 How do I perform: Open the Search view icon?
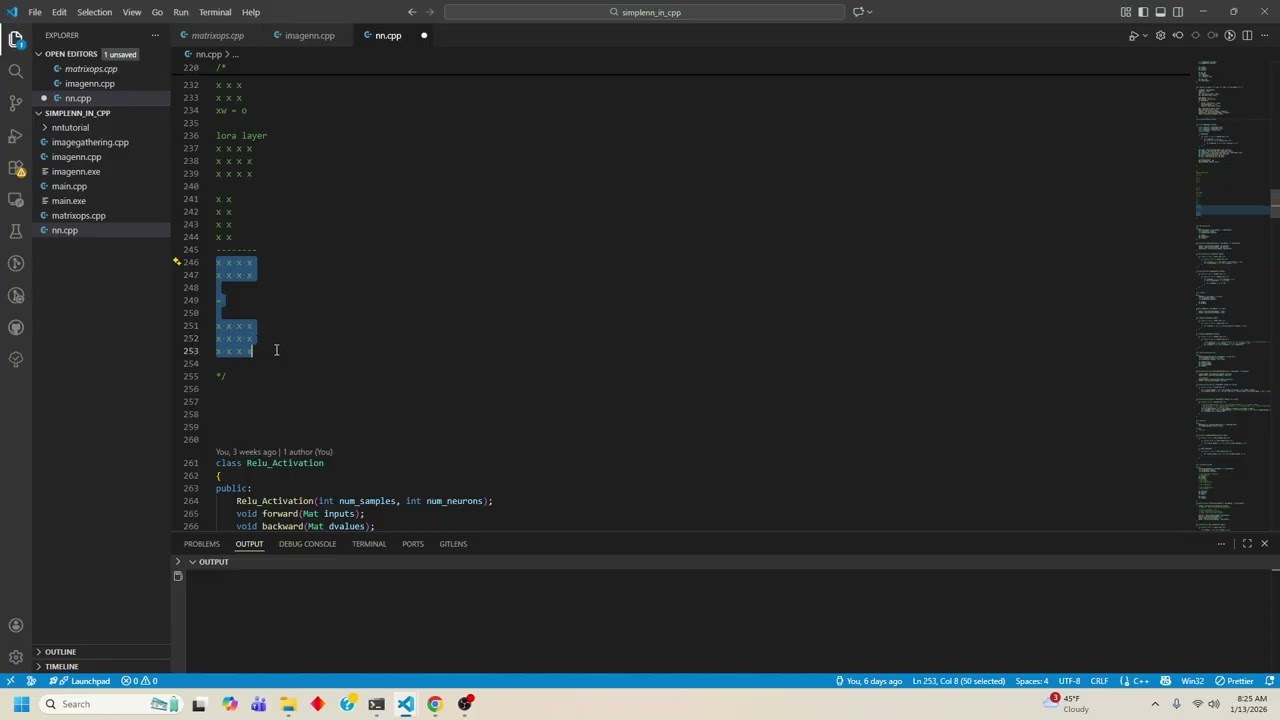coord(15,71)
